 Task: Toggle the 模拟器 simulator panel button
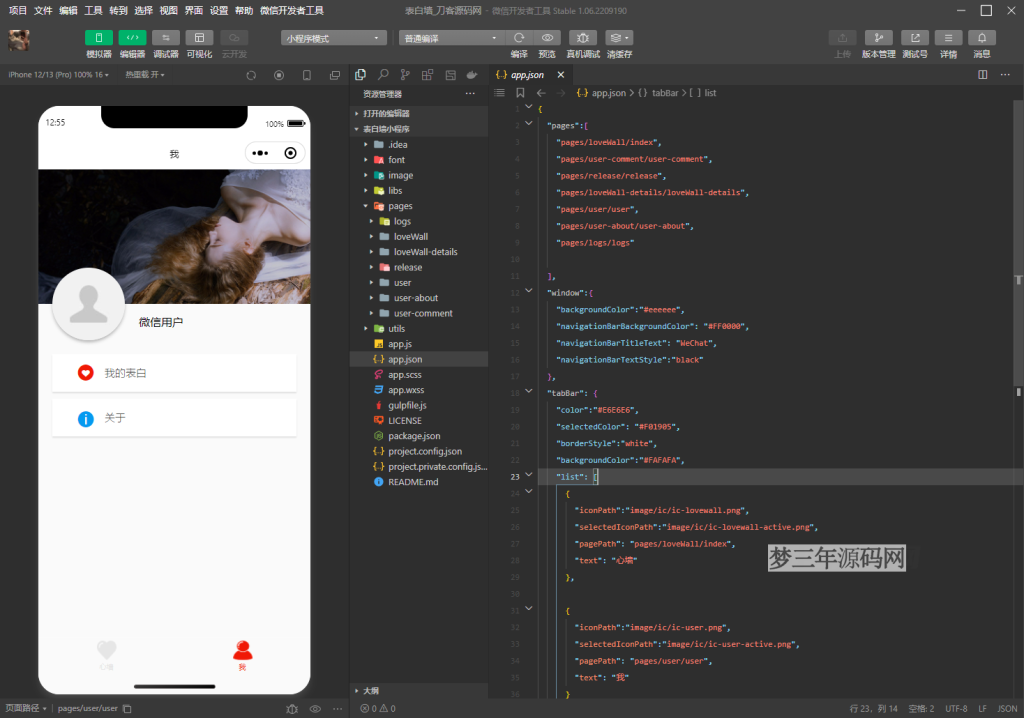tap(99, 38)
